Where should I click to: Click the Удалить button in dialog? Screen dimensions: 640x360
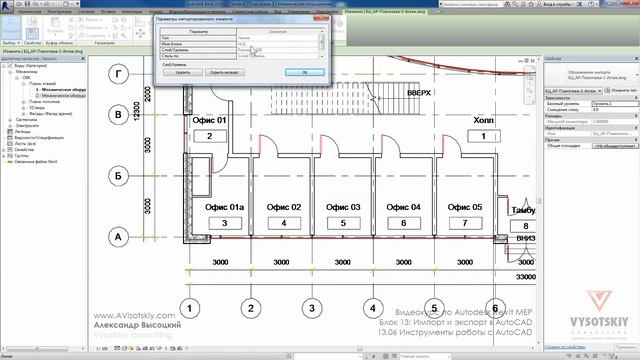(183, 72)
